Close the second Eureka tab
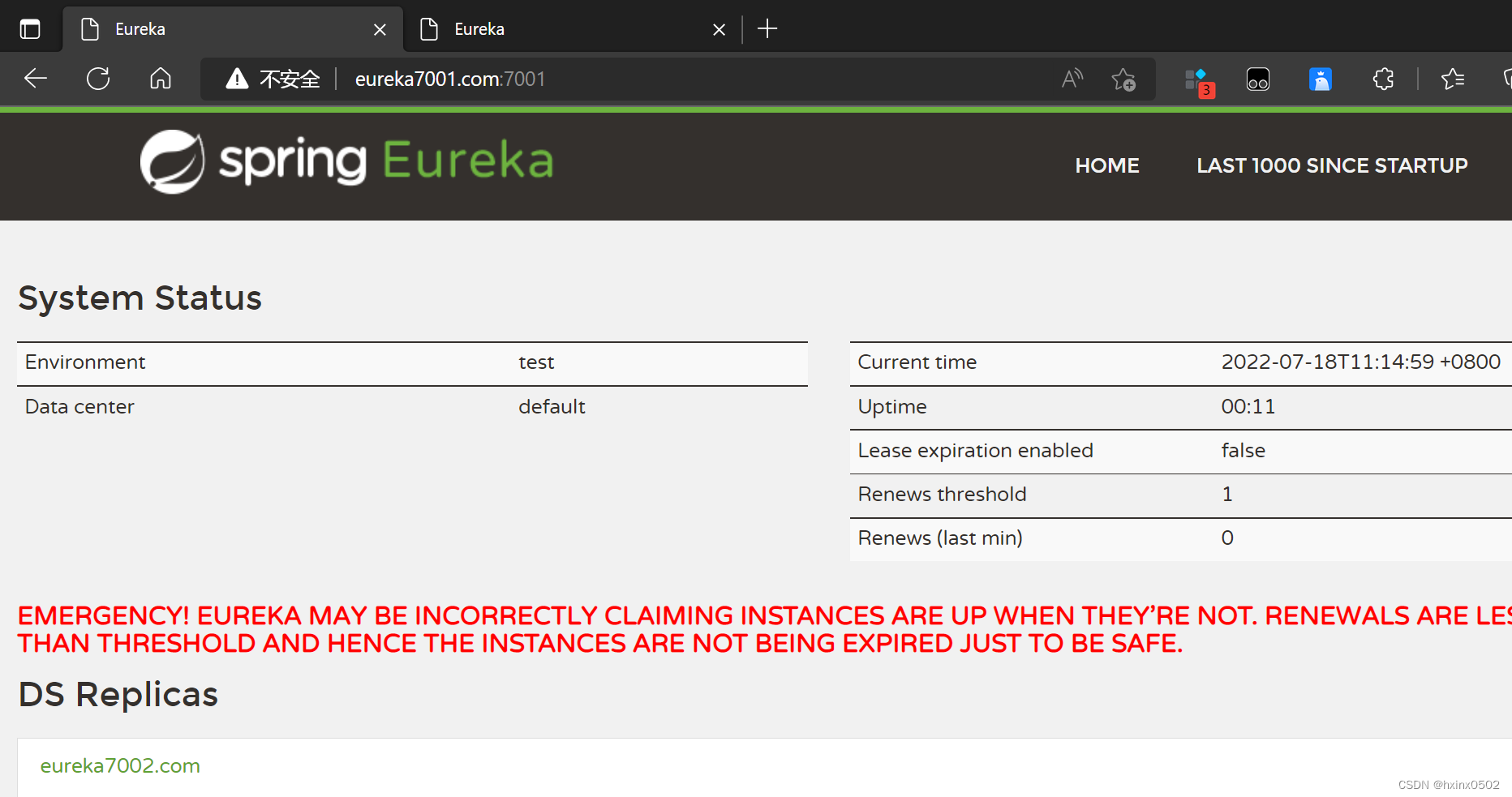1512x797 pixels. 719,30
